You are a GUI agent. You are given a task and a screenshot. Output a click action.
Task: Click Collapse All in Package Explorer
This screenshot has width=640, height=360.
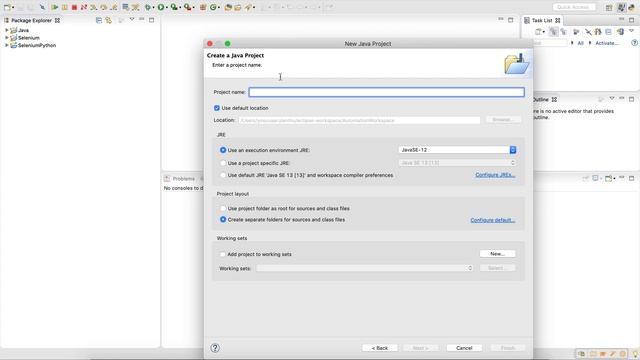[99, 20]
